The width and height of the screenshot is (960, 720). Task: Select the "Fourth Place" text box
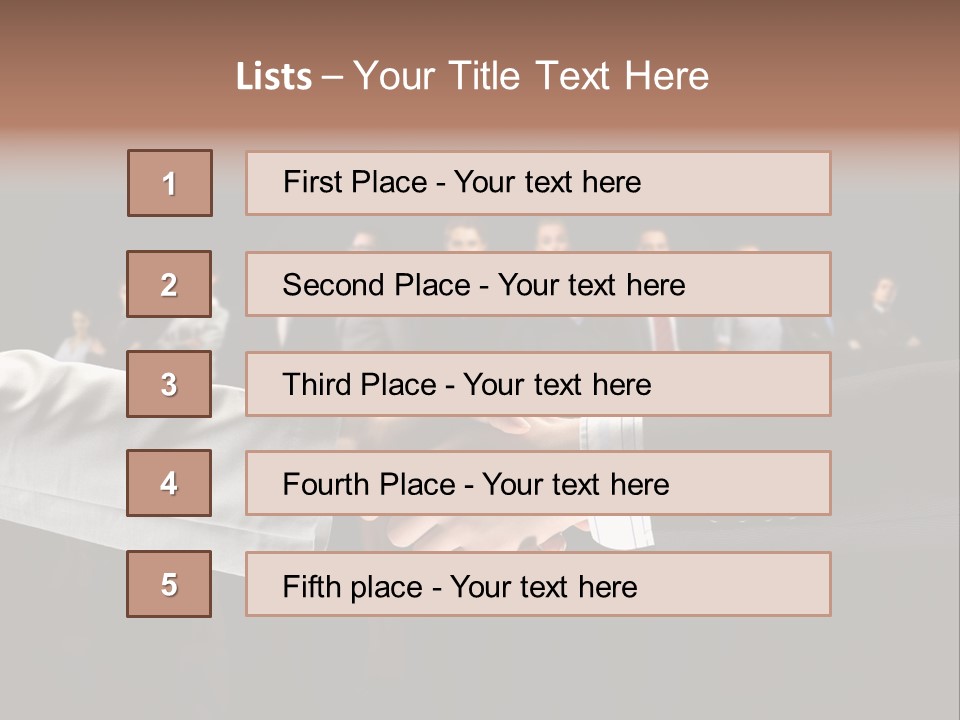point(538,483)
